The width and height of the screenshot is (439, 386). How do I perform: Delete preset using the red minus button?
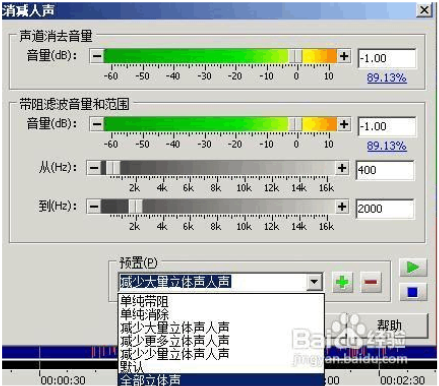click(x=371, y=282)
